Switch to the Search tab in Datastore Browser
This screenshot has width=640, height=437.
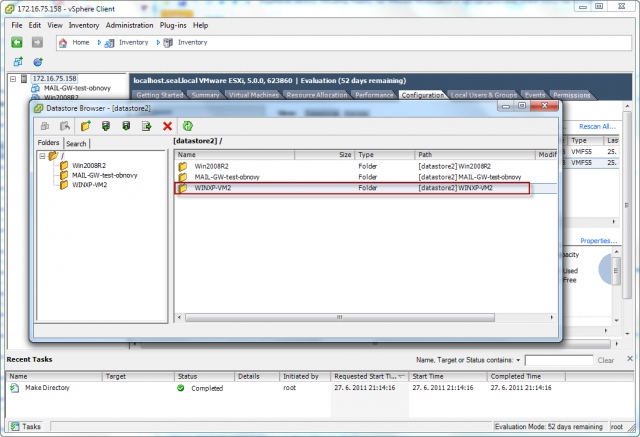pyautogui.click(x=76, y=144)
